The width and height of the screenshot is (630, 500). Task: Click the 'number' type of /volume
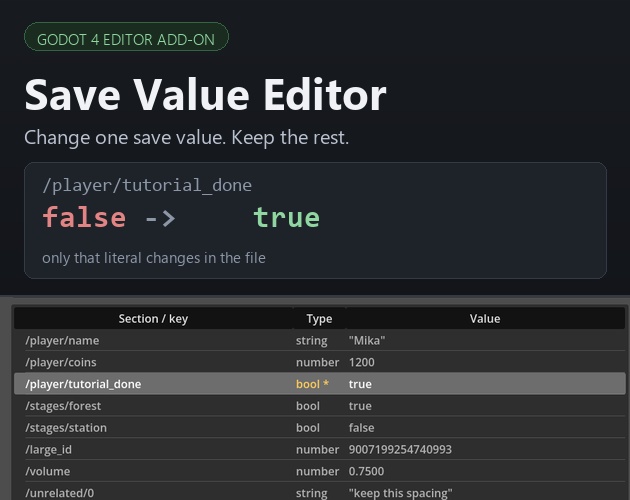(x=317, y=471)
